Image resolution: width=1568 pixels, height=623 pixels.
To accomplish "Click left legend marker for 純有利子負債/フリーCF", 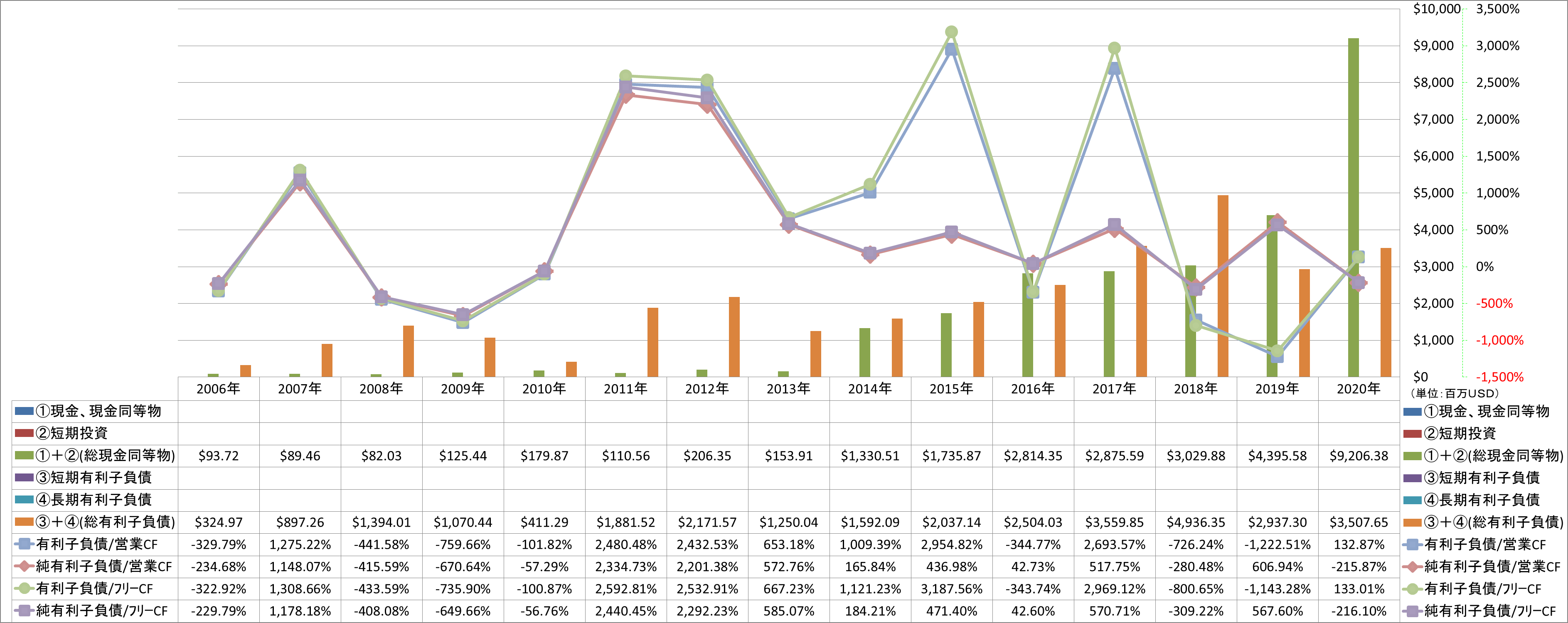I will pos(25,611).
